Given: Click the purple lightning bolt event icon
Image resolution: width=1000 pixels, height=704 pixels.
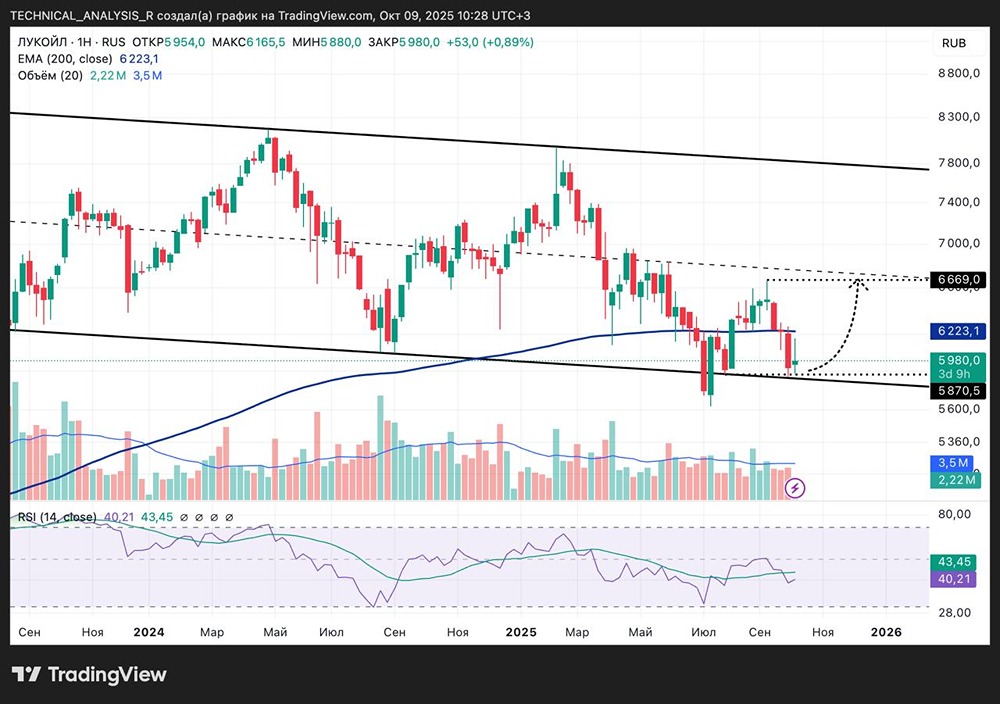Looking at the screenshot, I should click(795, 488).
